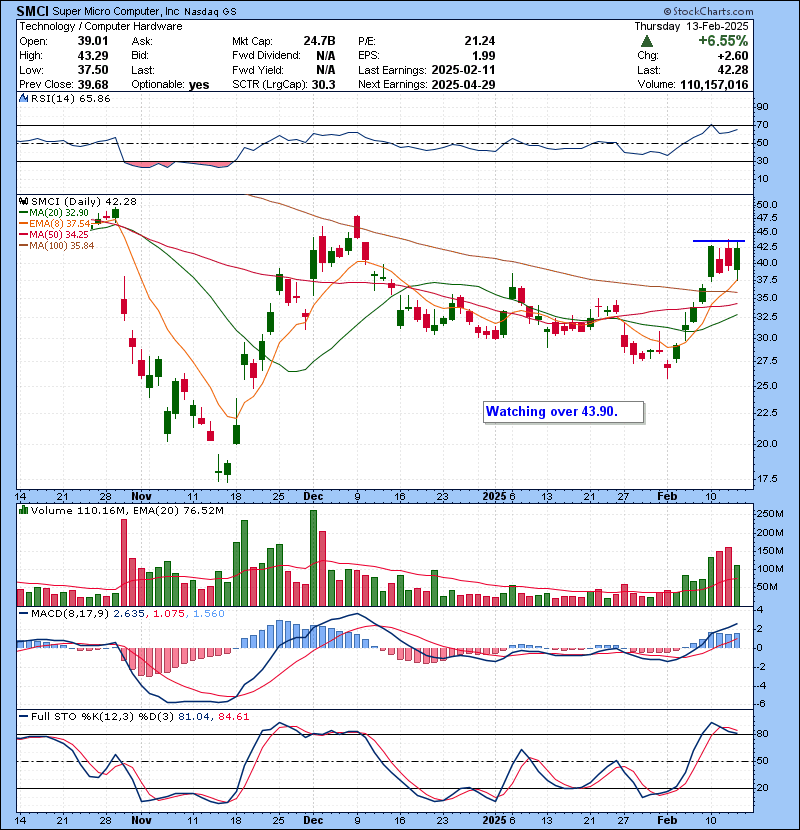Select the Prev Close value 39.68

pyautogui.click(x=93, y=85)
